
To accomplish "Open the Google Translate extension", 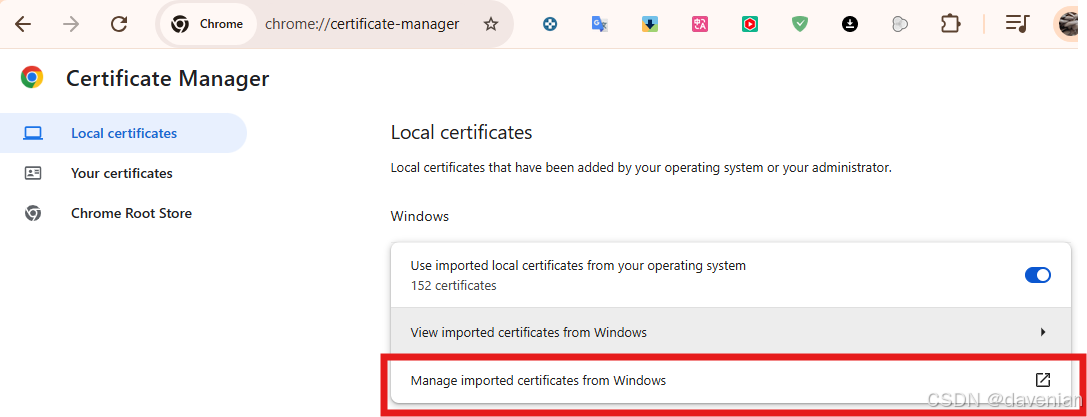I will 600,25.
